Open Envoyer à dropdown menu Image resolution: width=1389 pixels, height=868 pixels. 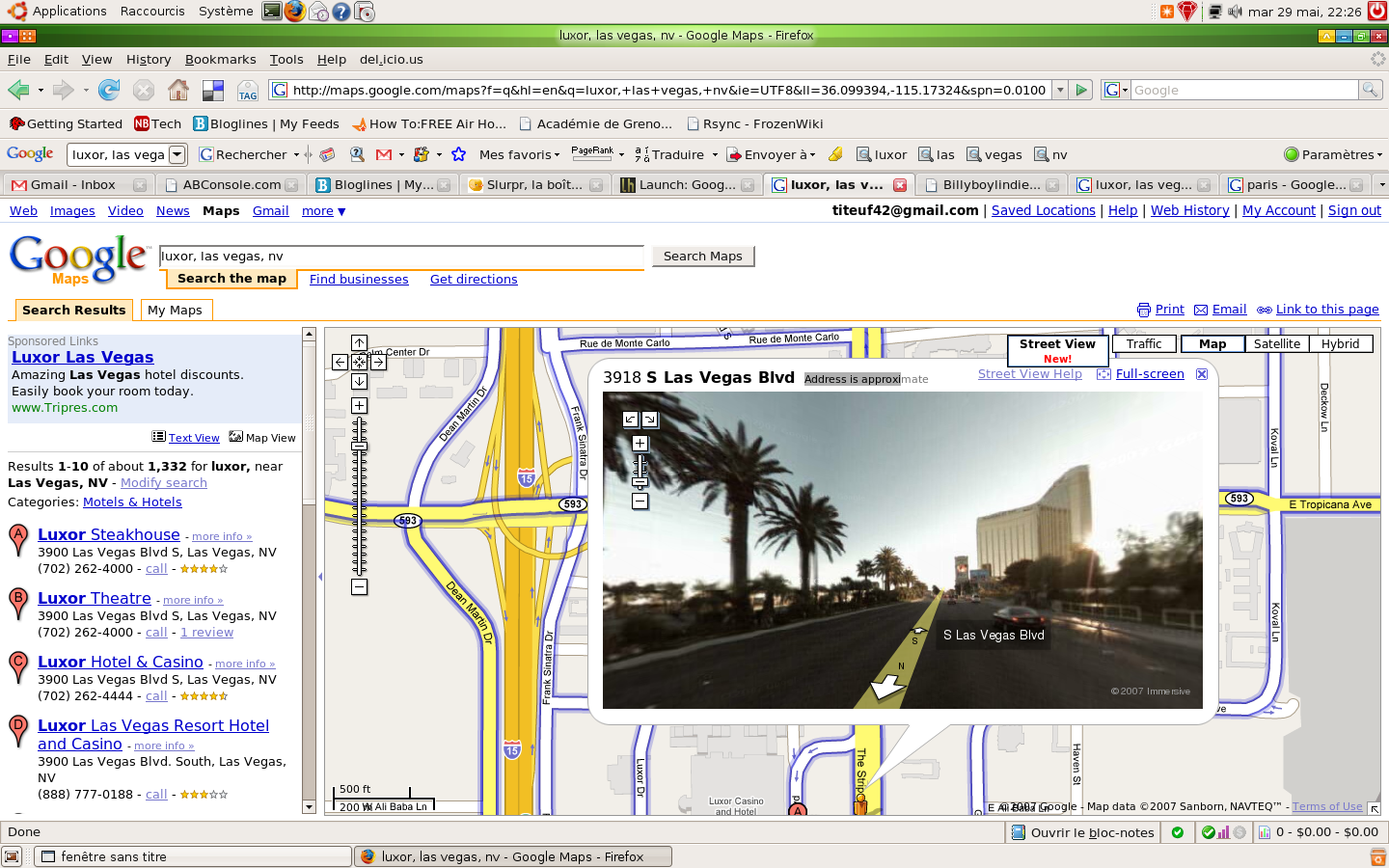pos(771,154)
